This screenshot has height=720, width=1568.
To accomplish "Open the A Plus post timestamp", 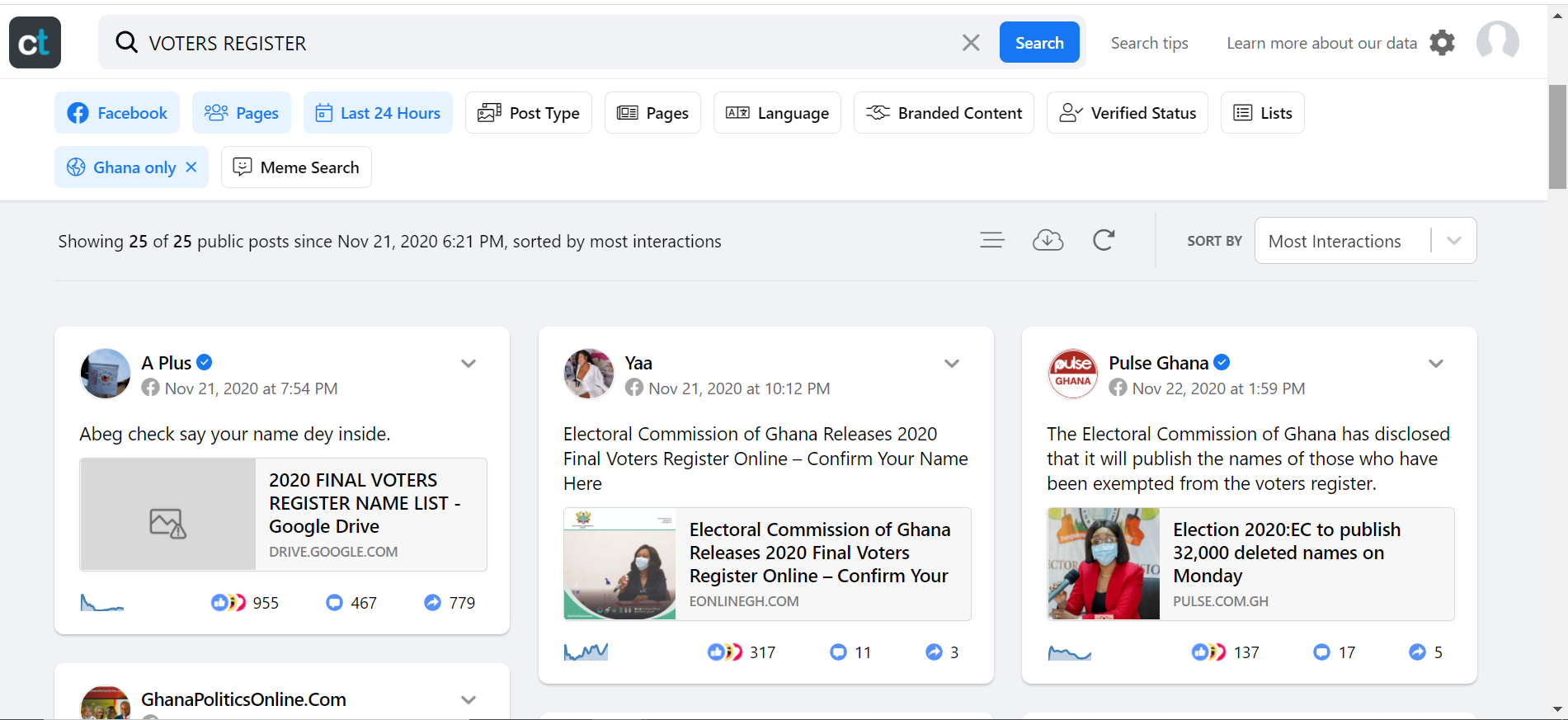I will (x=251, y=388).
